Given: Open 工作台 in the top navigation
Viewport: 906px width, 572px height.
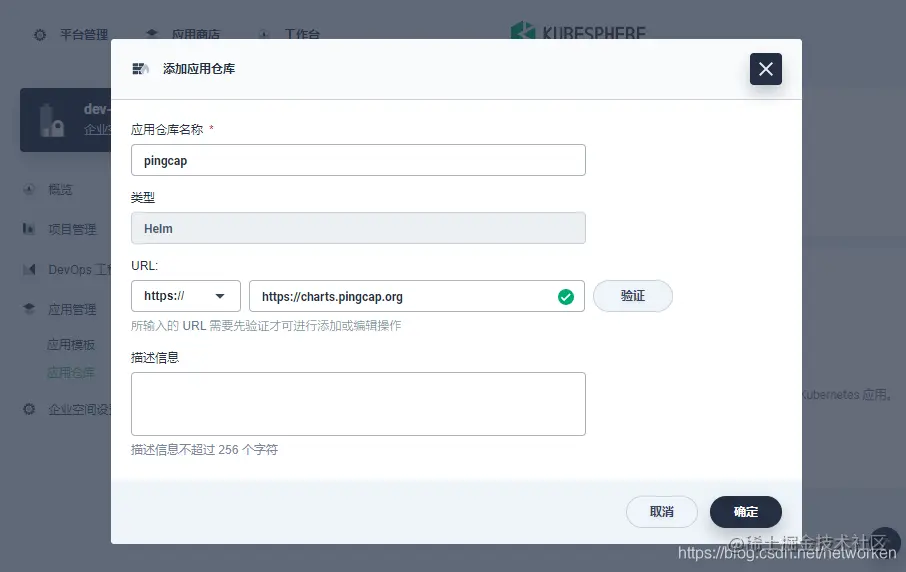Looking at the screenshot, I should [302, 34].
